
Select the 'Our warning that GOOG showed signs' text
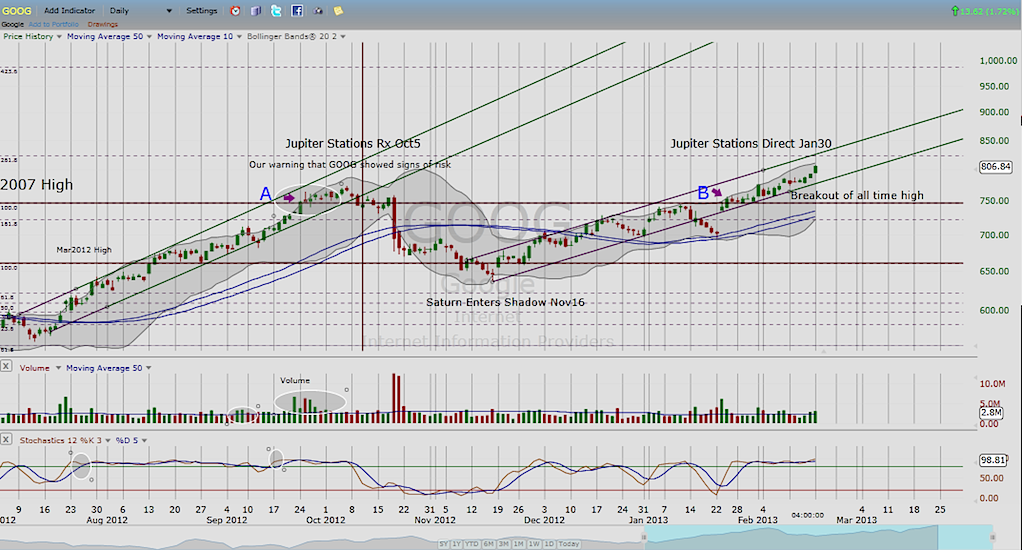click(x=350, y=164)
